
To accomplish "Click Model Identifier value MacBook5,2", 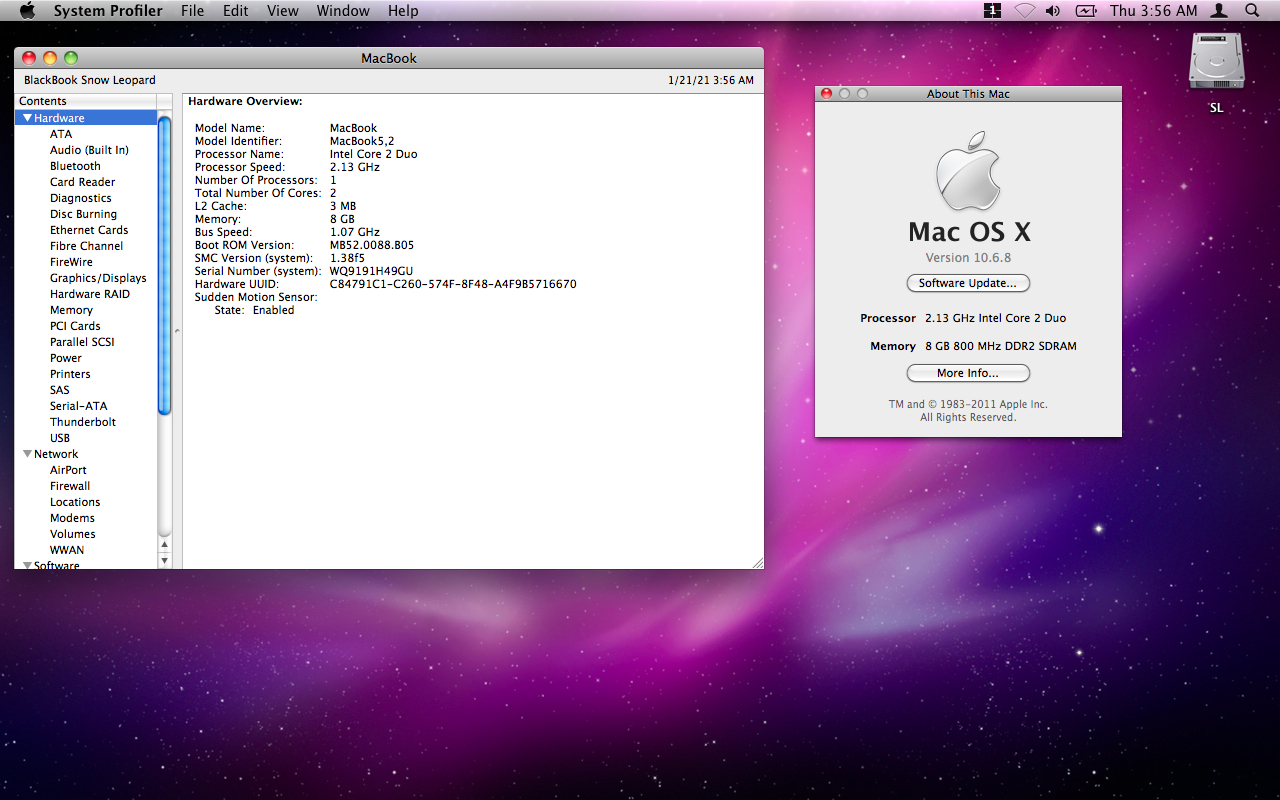I will (362, 141).
